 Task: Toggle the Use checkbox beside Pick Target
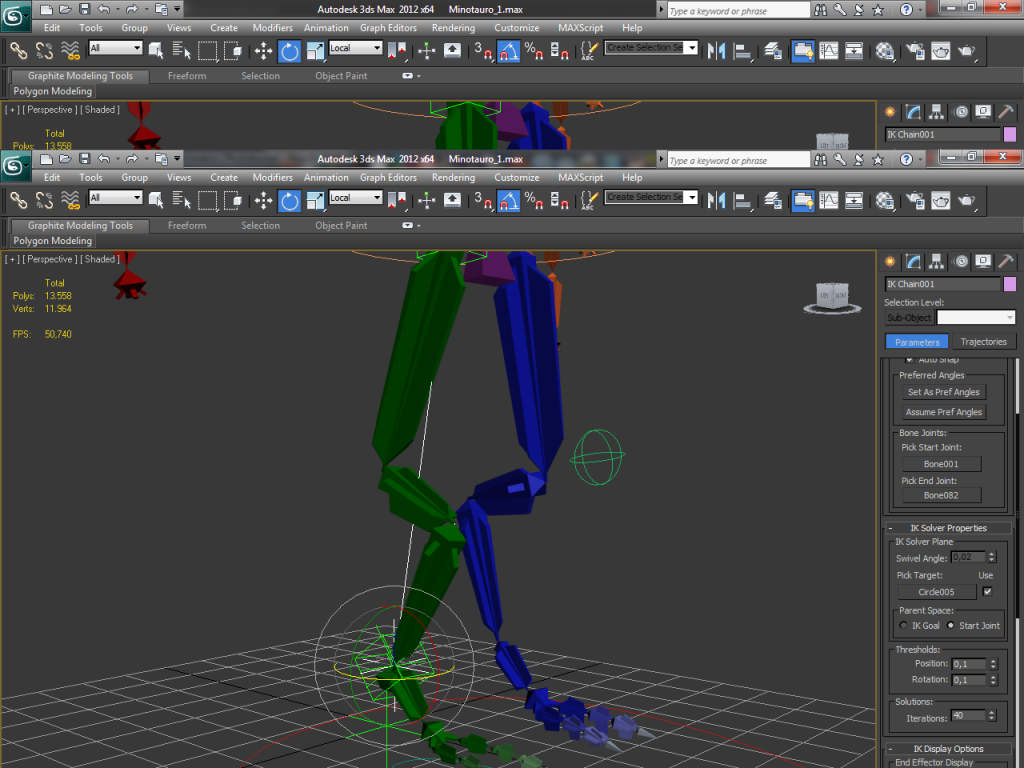[x=987, y=592]
